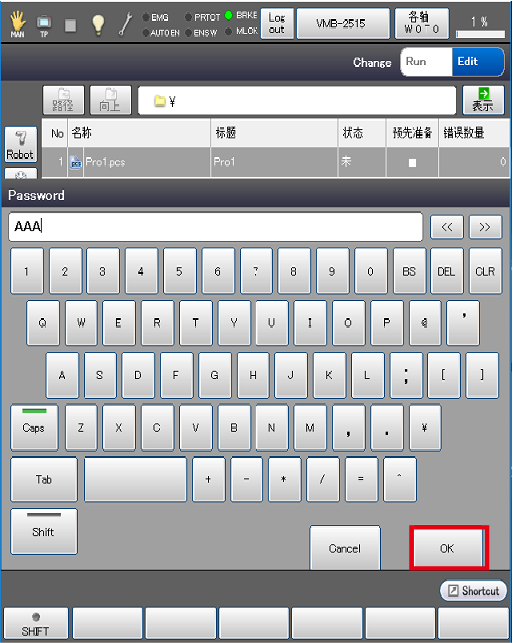Confirm password with OK button
The width and height of the screenshot is (513, 643).
click(x=449, y=548)
